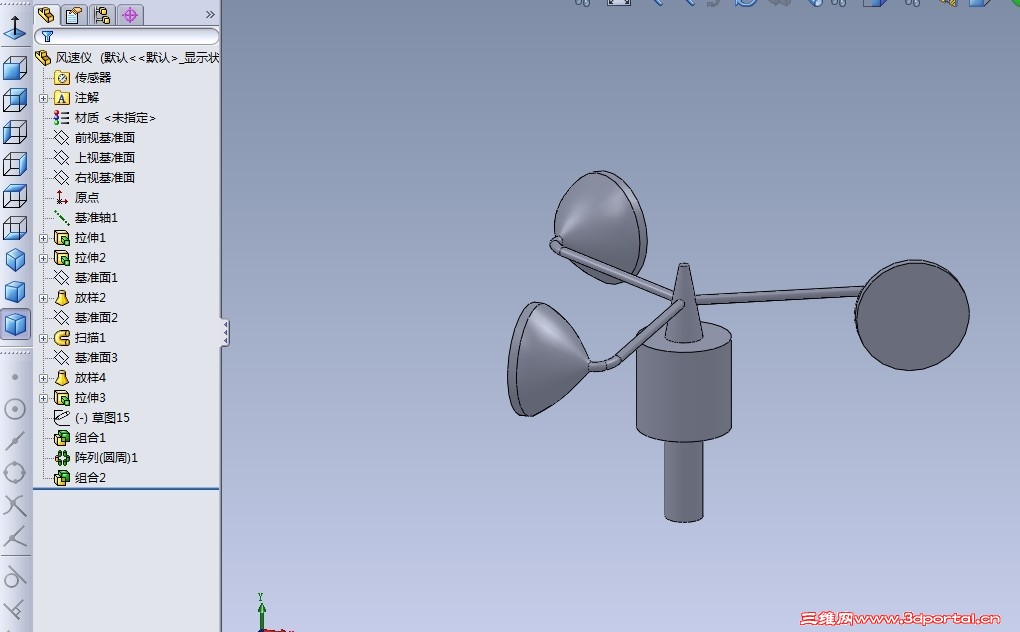Click the 扫描1 feature label
The height and width of the screenshot is (632, 1020).
pos(90,338)
